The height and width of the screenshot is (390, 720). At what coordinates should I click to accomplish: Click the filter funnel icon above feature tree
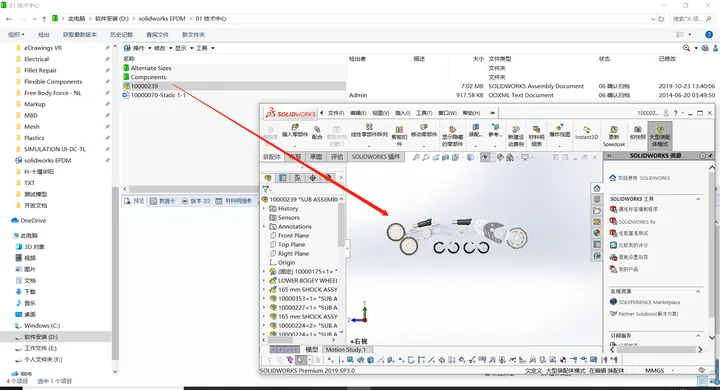266,189
